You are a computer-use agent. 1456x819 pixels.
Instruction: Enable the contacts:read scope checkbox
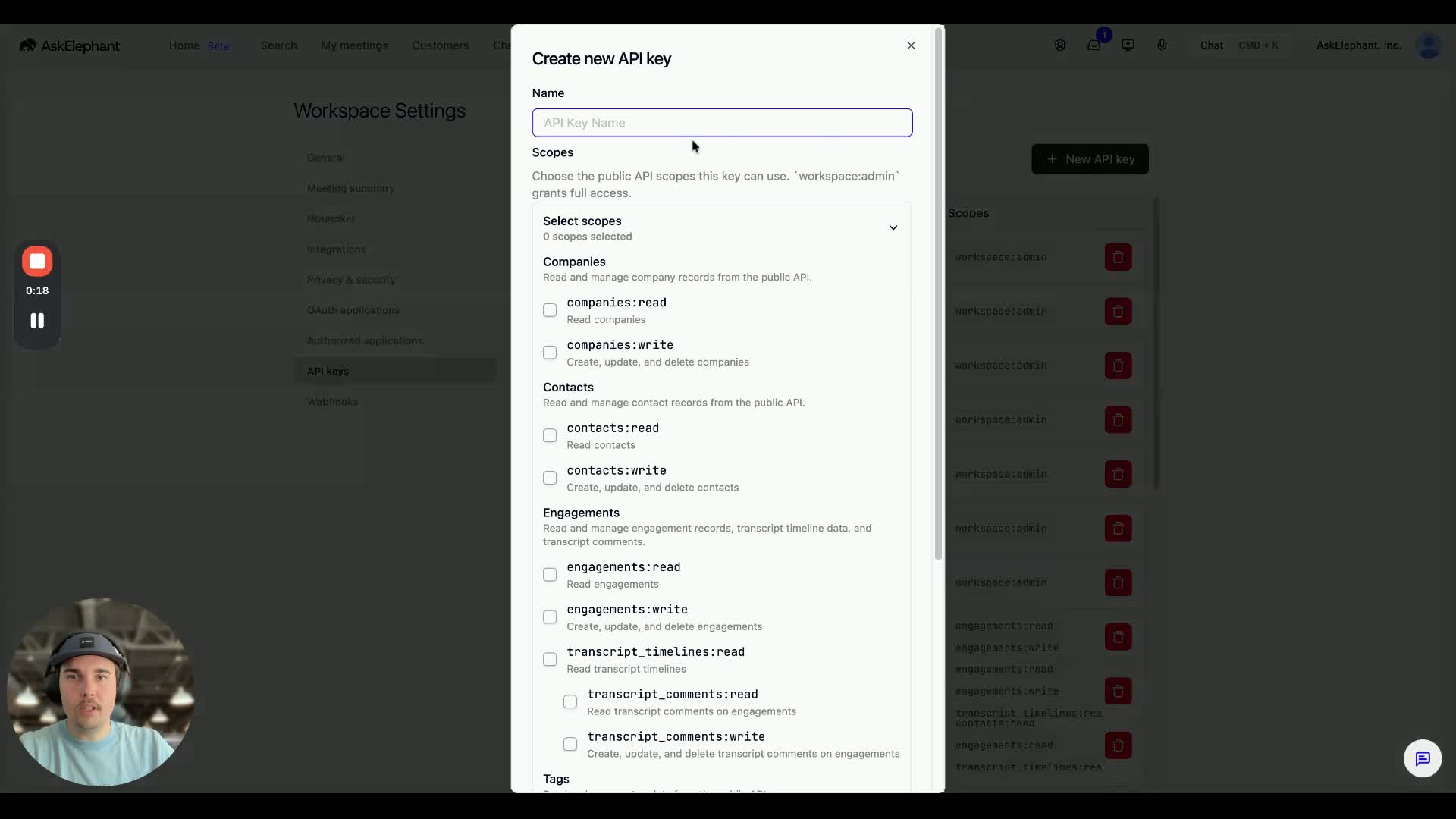click(550, 436)
